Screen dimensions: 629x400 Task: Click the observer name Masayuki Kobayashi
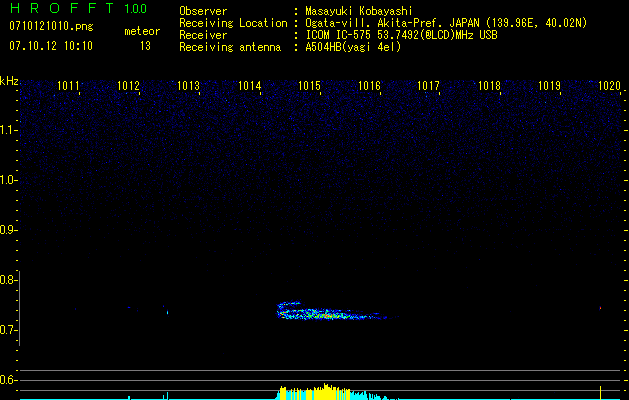[359, 11]
